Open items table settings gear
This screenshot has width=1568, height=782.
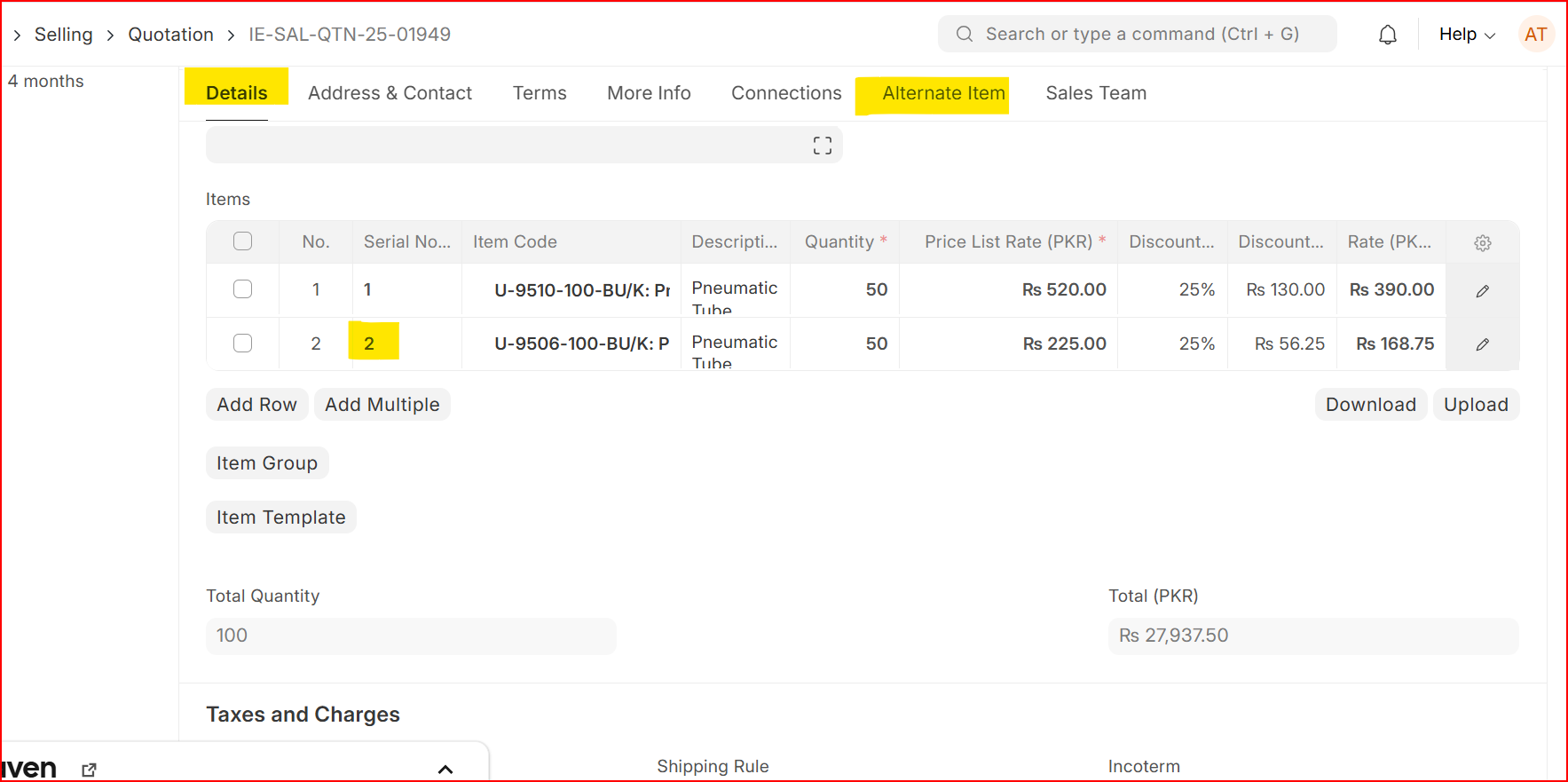[1483, 242]
